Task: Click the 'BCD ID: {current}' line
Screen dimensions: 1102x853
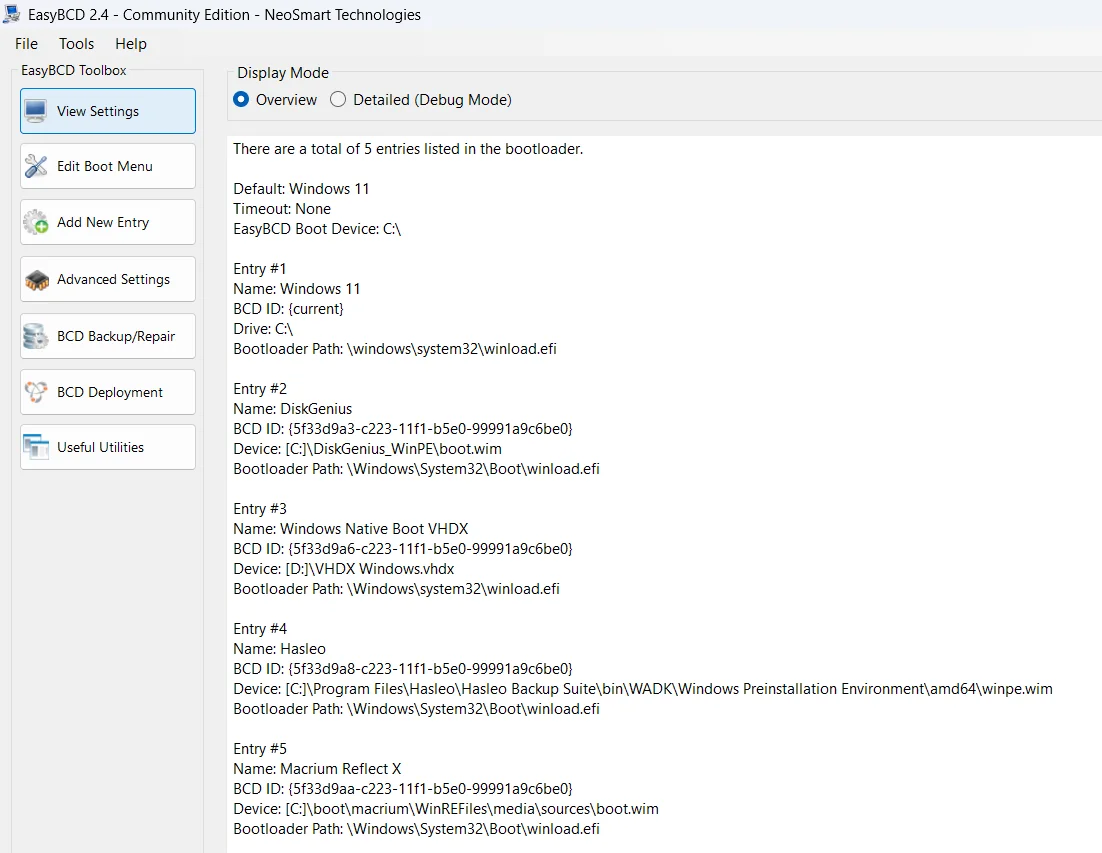Action: (288, 309)
